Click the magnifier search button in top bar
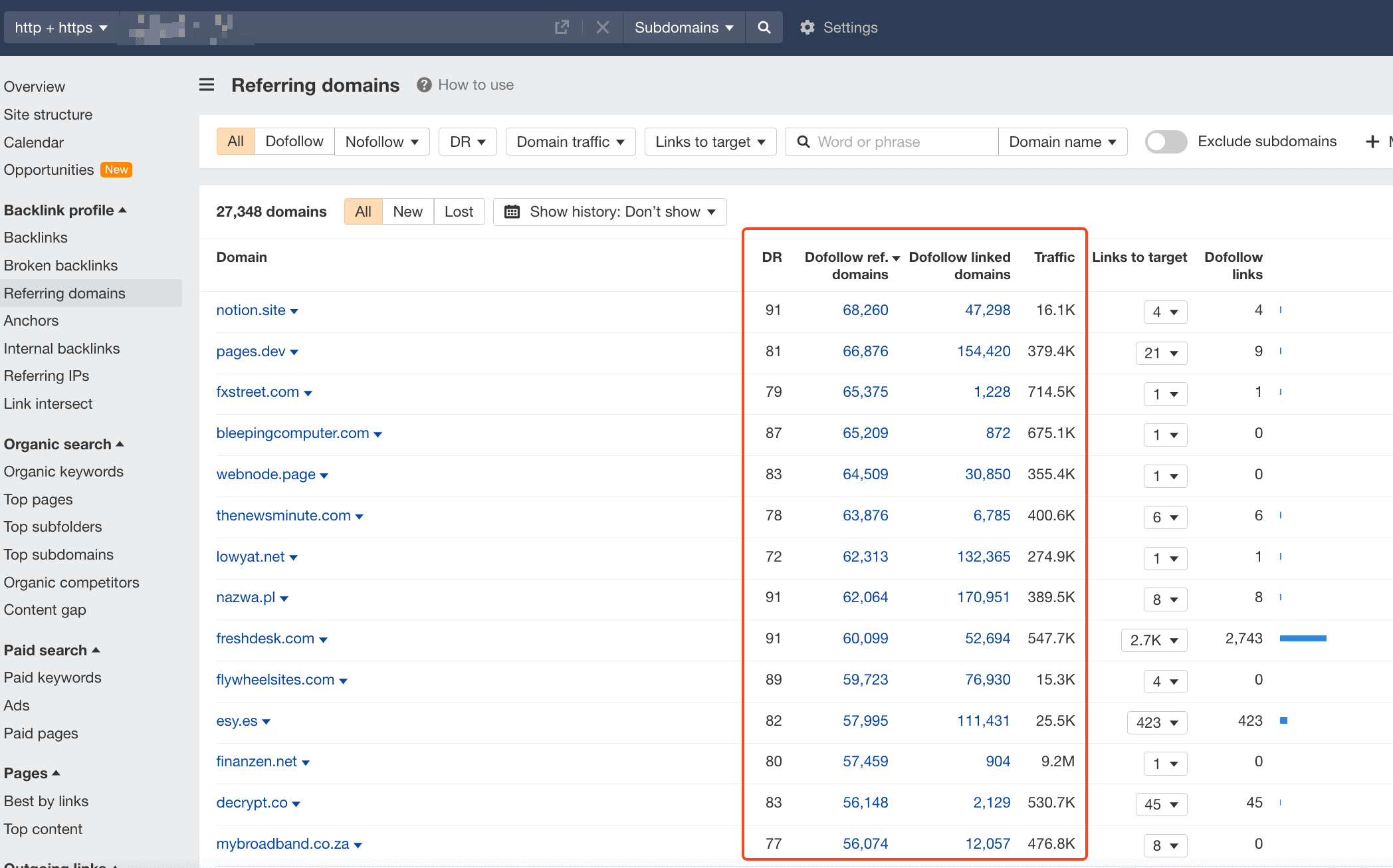The image size is (1393, 868). [764, 27]
